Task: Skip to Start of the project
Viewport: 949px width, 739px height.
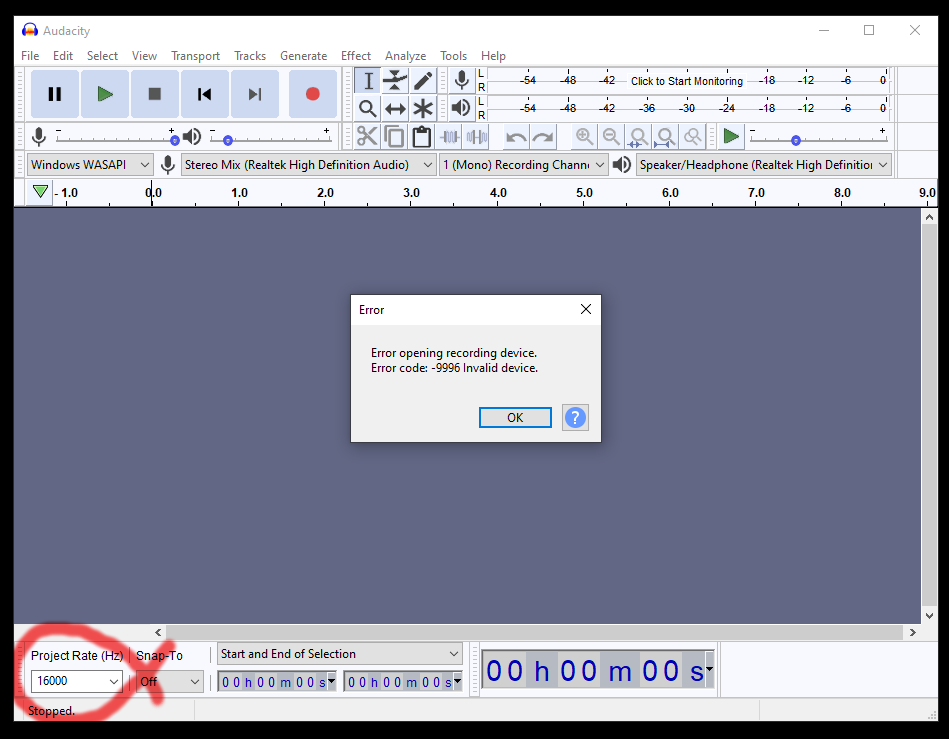Action: pyautogui.click(x=205, y=94)
